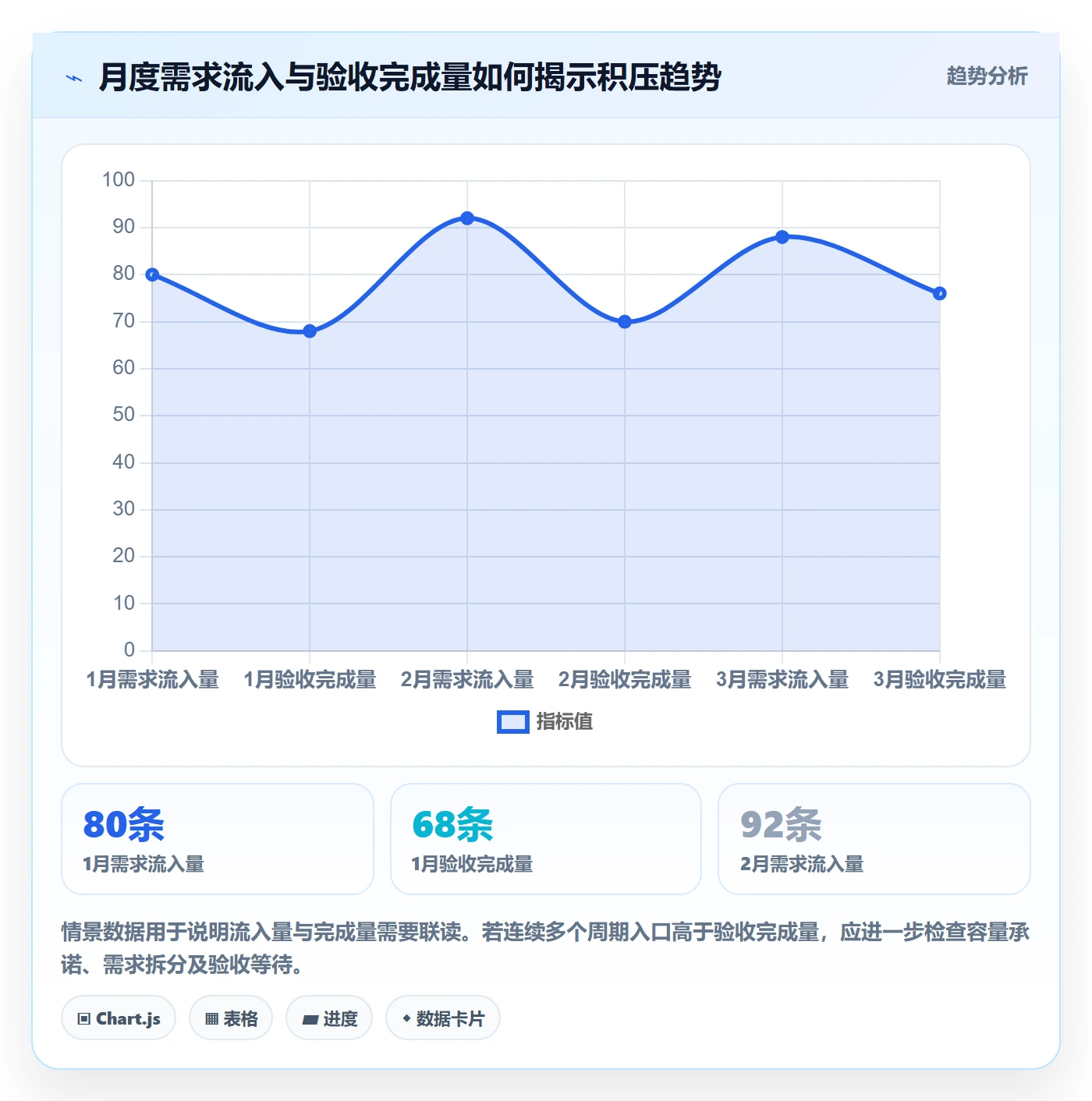Click the 指标值 legend label
This screenshot has width=1092, height=1101.
pyautogui.click(x=565, y=722)
